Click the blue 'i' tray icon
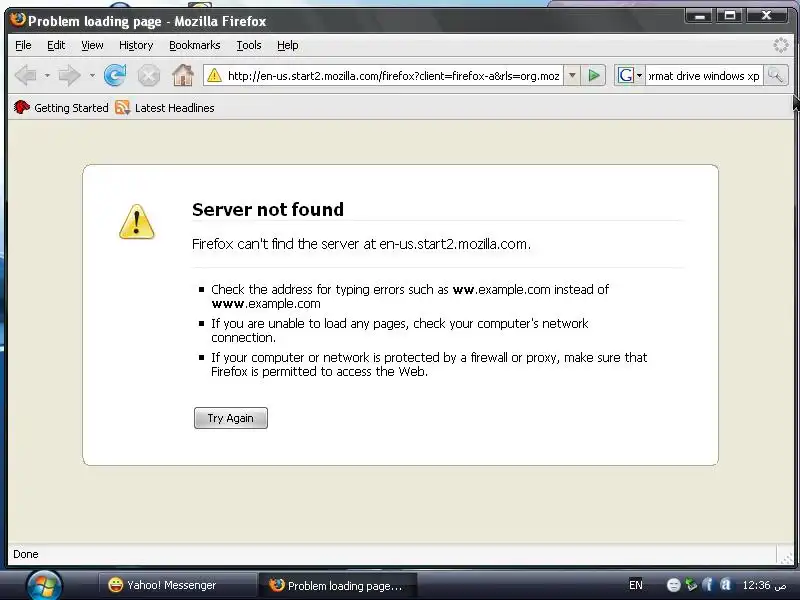This screenshot has height=600, width=800. (x=708, y=585)
